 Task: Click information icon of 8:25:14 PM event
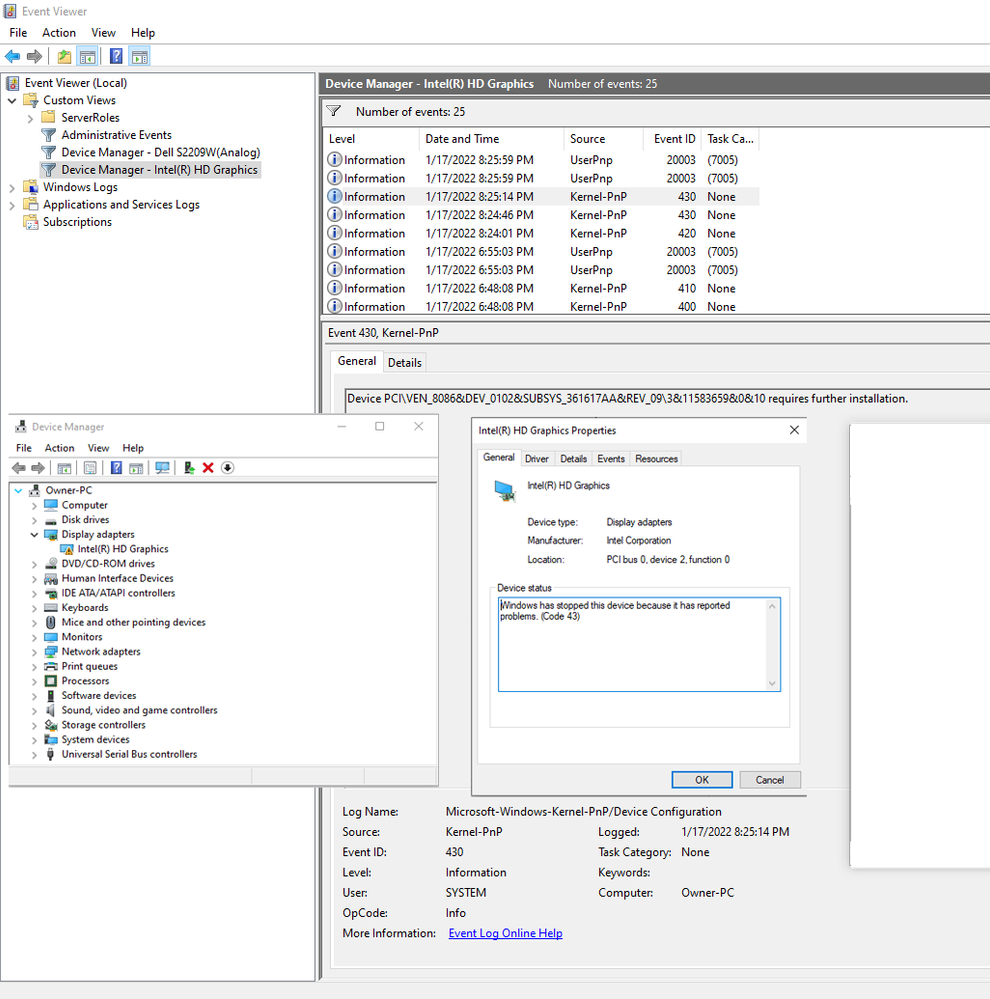coord(334,196)
